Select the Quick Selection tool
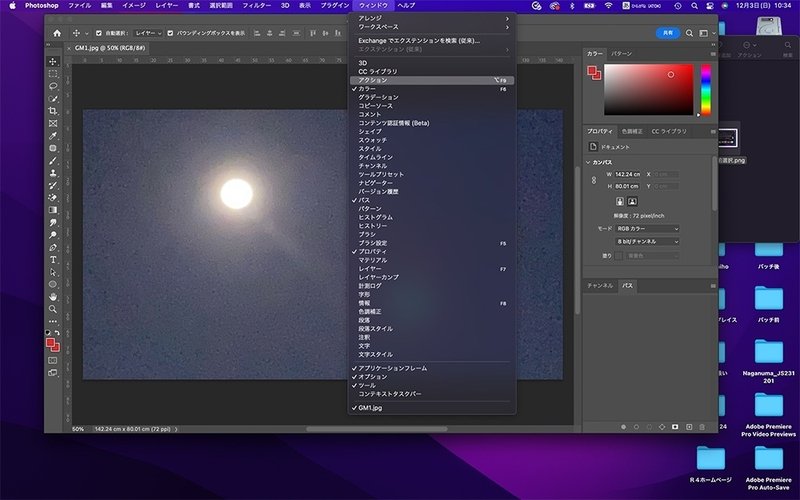Viewport: 800px width, 500px height. coord(53,98)
